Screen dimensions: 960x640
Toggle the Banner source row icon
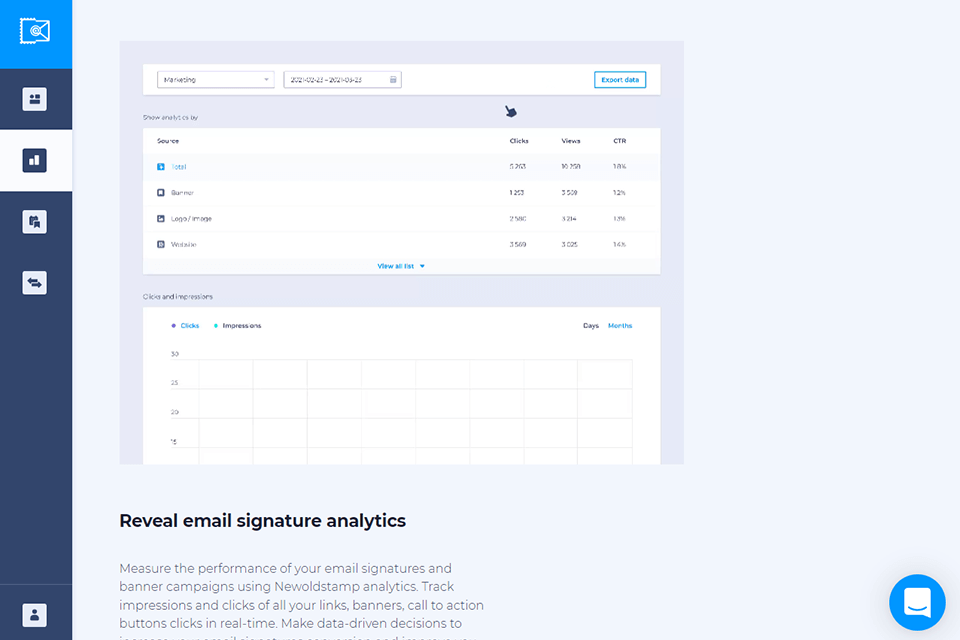point(161,193)
